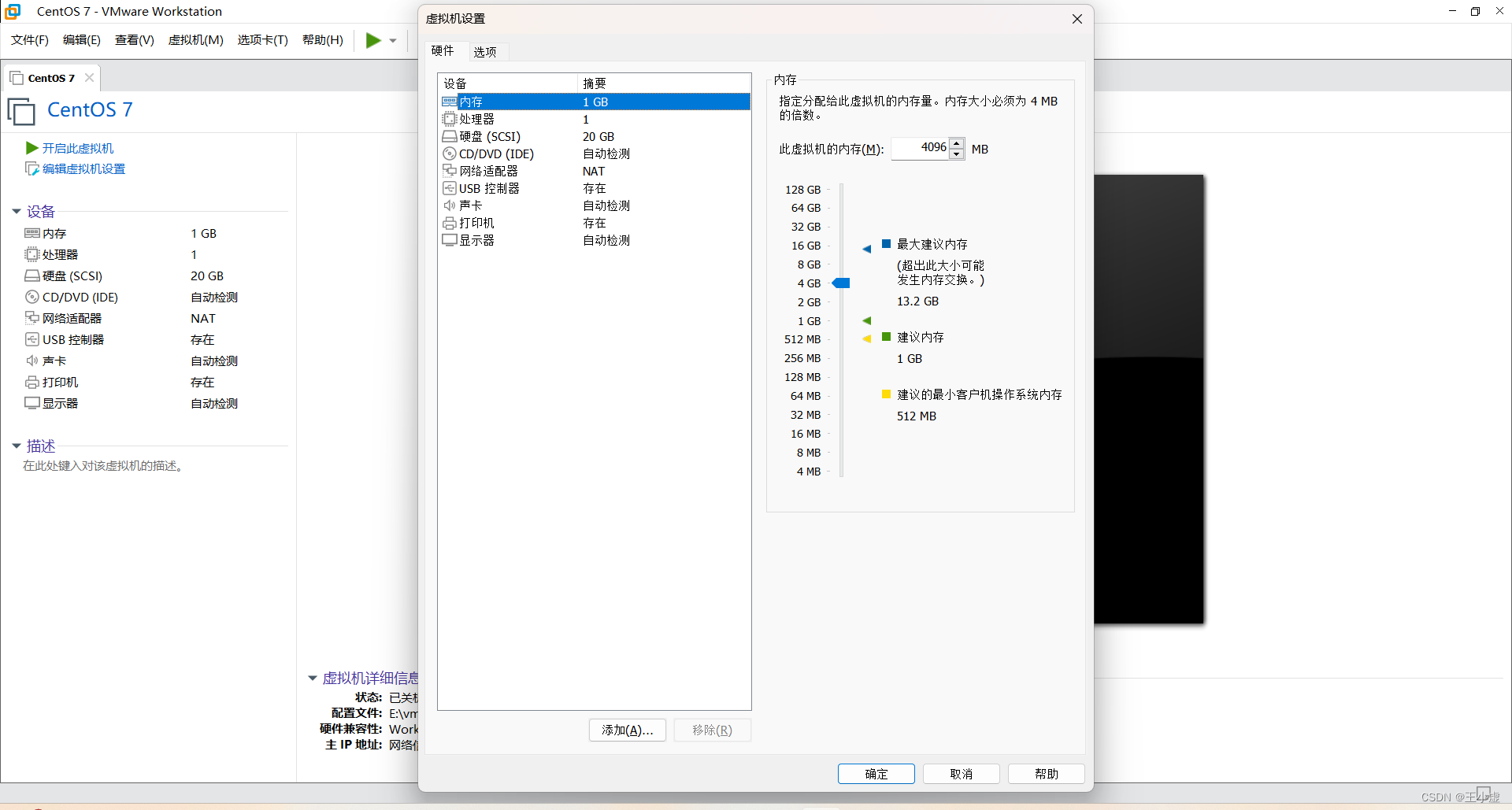Image resolution: width=1512 pixels, height=810 pixels.
Task: Click memory icon in main window device panel
Action: coord(32,233)
